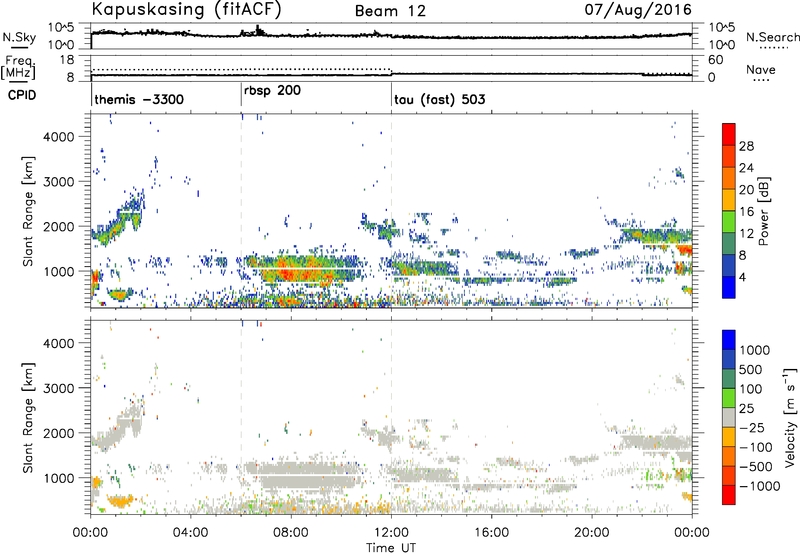Pick the yellow -25 to -100 Velocity color segment

pos(729,437)
